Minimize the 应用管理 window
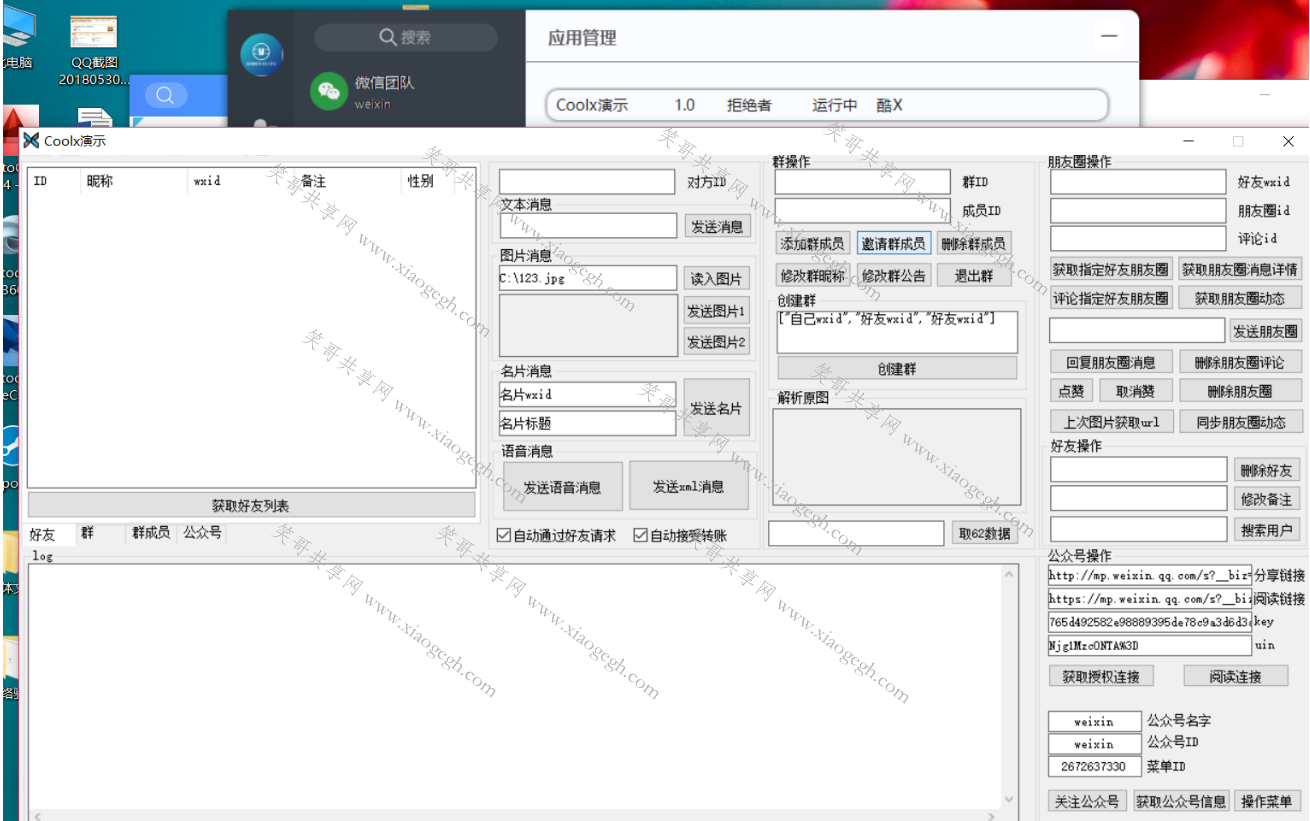This screenshot has width=1310, height=821. tap(1108, 36)
